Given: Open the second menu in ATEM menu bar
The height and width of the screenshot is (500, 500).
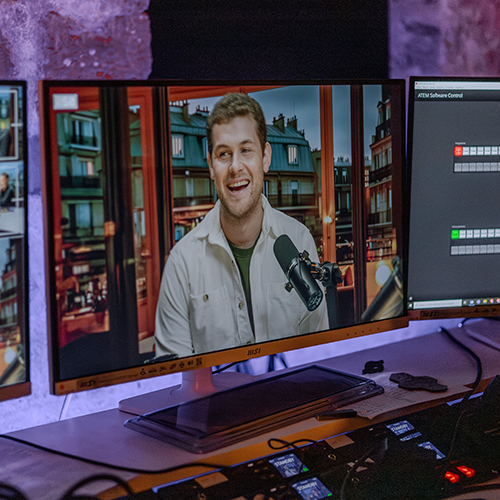Looking at the screenshot, I should (x=425, y=87).
